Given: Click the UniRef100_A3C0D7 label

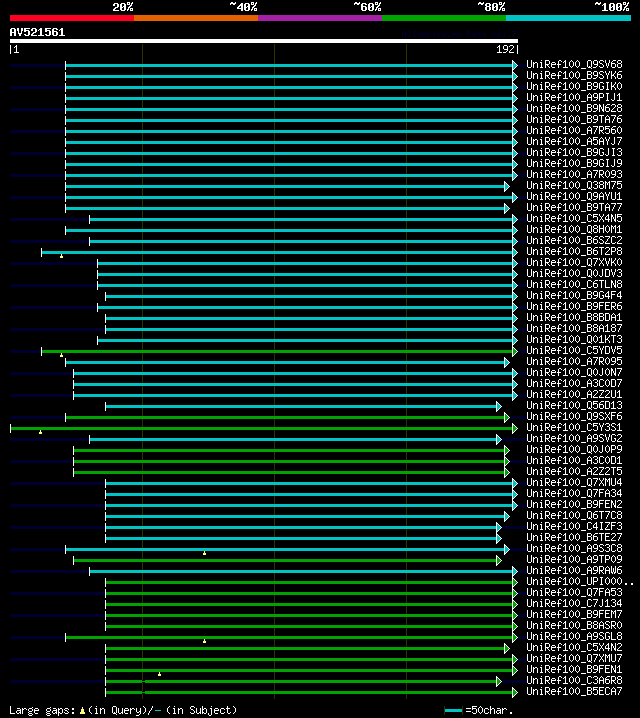Looking at the screenshot, I should tap(574, 383).
